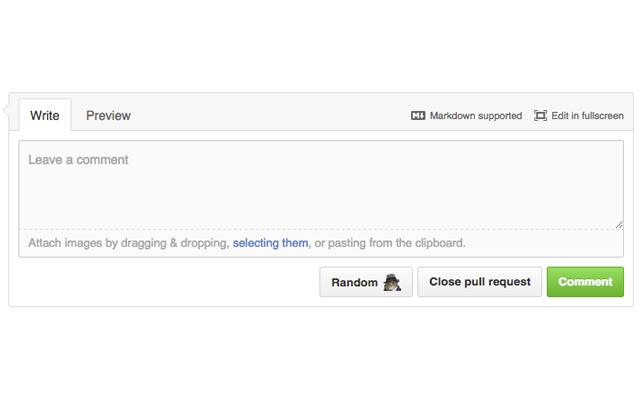640x400 pixels.
Task: Click the Attach images drop zone bar
Action: 321,243
